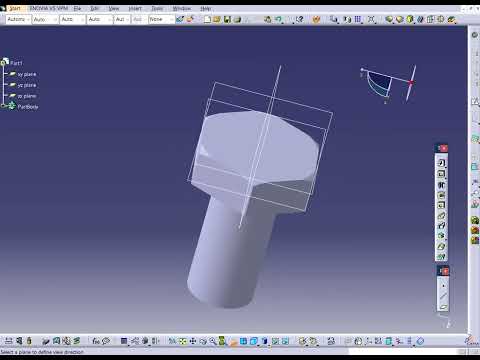Open the Automatic fill color dropdown

19,19
